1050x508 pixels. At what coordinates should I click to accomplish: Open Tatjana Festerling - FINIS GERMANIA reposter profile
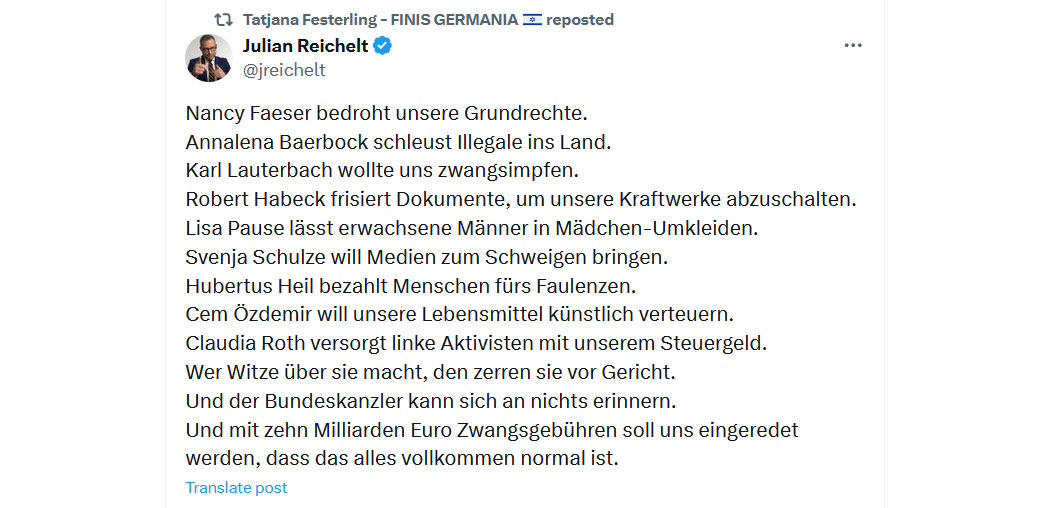click(380, 20)
